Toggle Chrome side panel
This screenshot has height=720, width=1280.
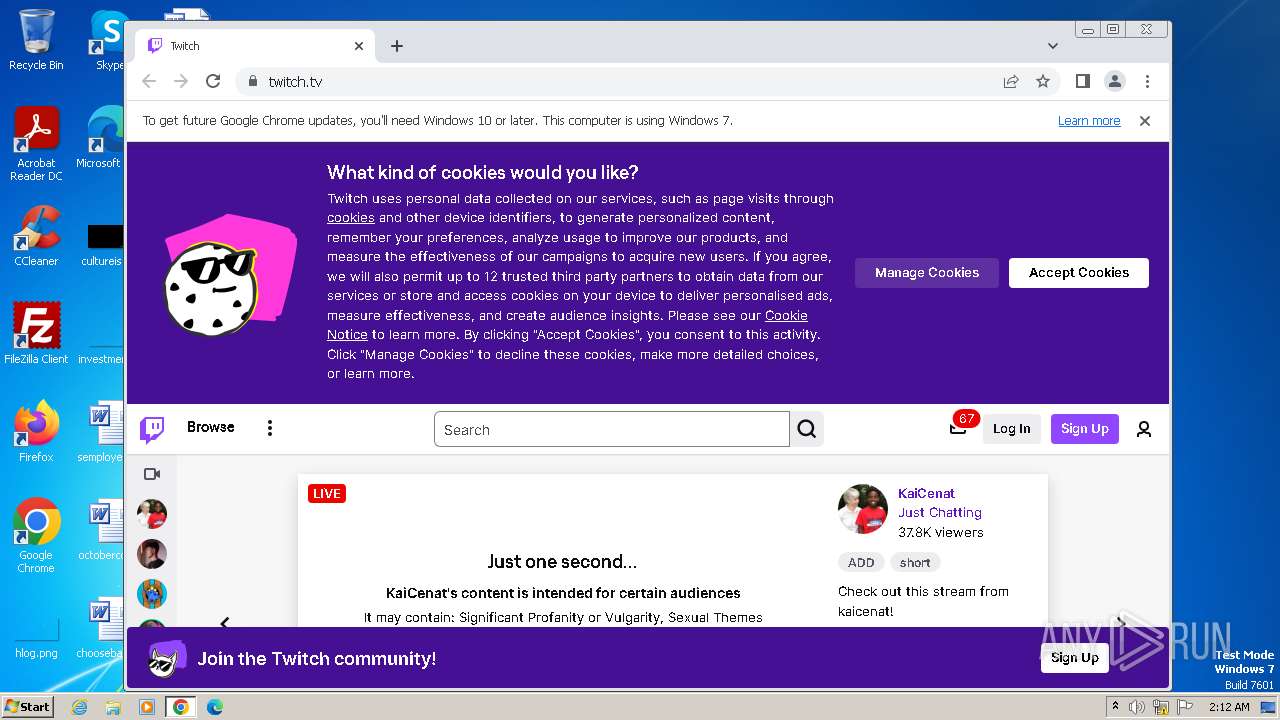click(x=1082, y=81)
